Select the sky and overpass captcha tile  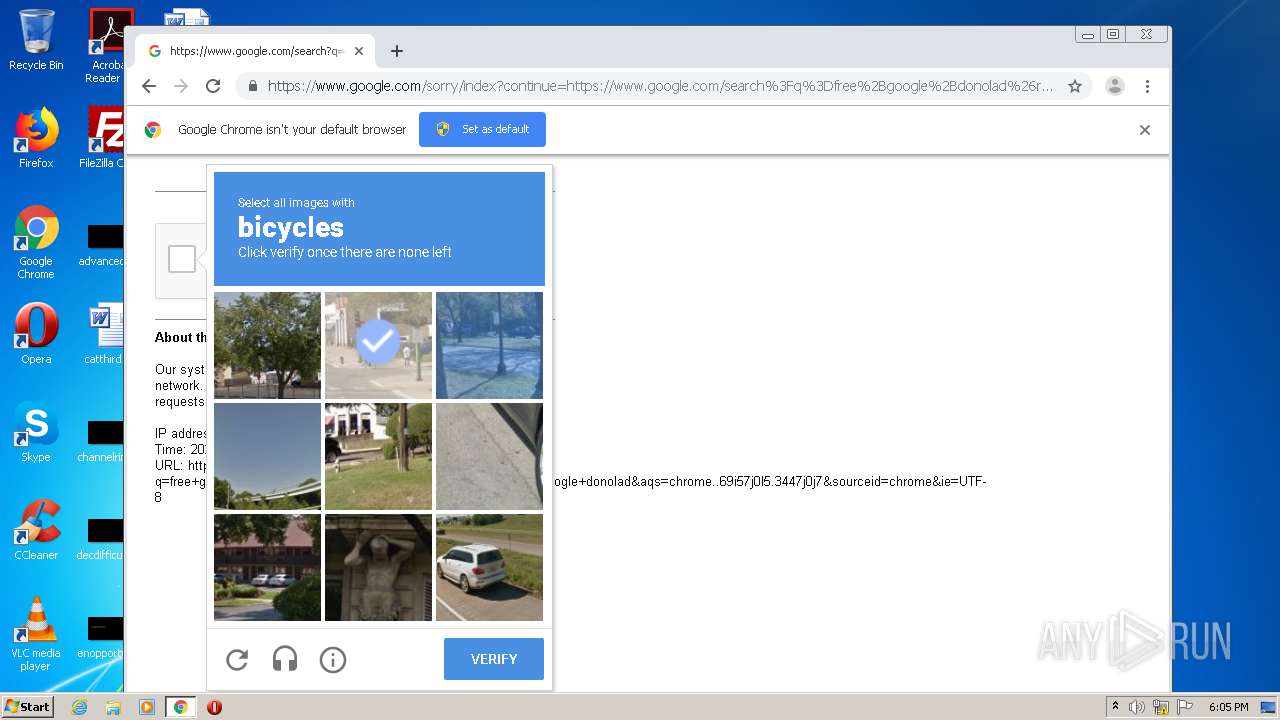pyautogui.click(x=267, y=456)
